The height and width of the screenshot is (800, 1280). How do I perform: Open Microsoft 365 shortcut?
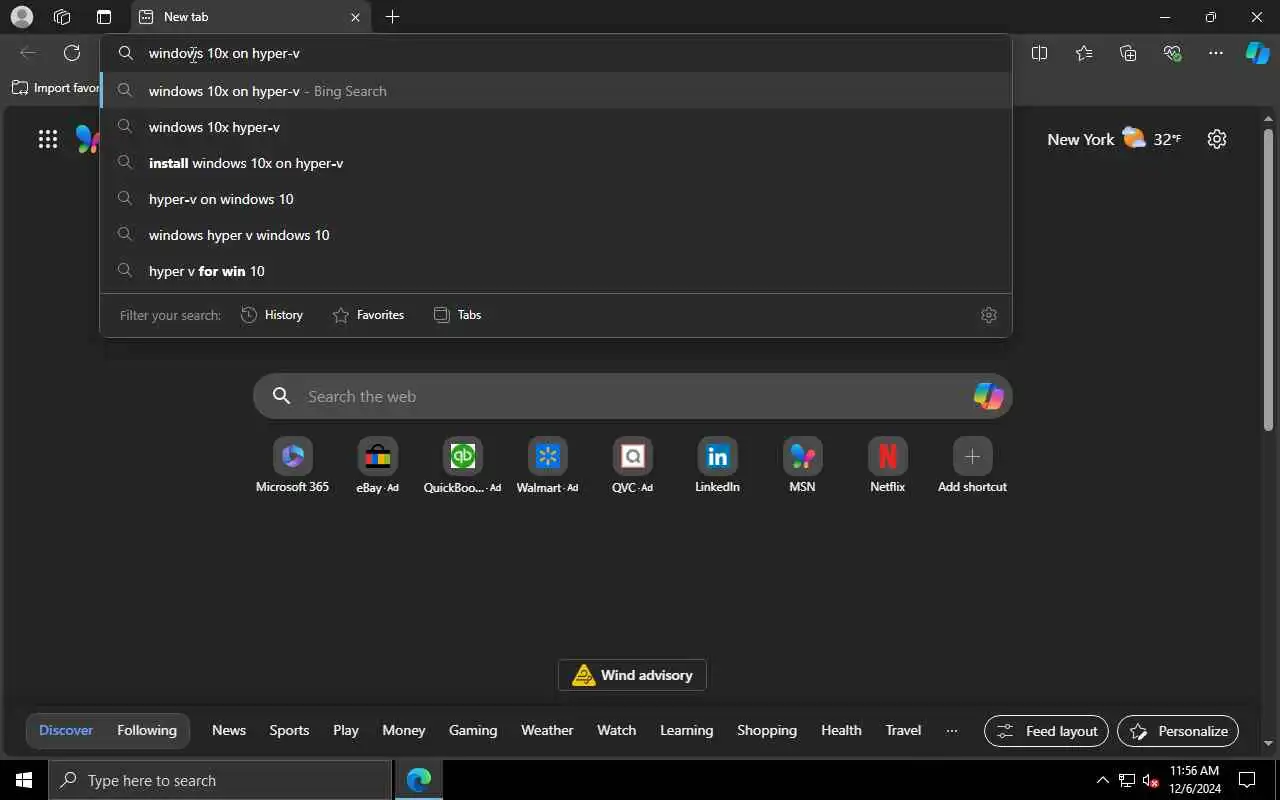(x=292, y=466)
